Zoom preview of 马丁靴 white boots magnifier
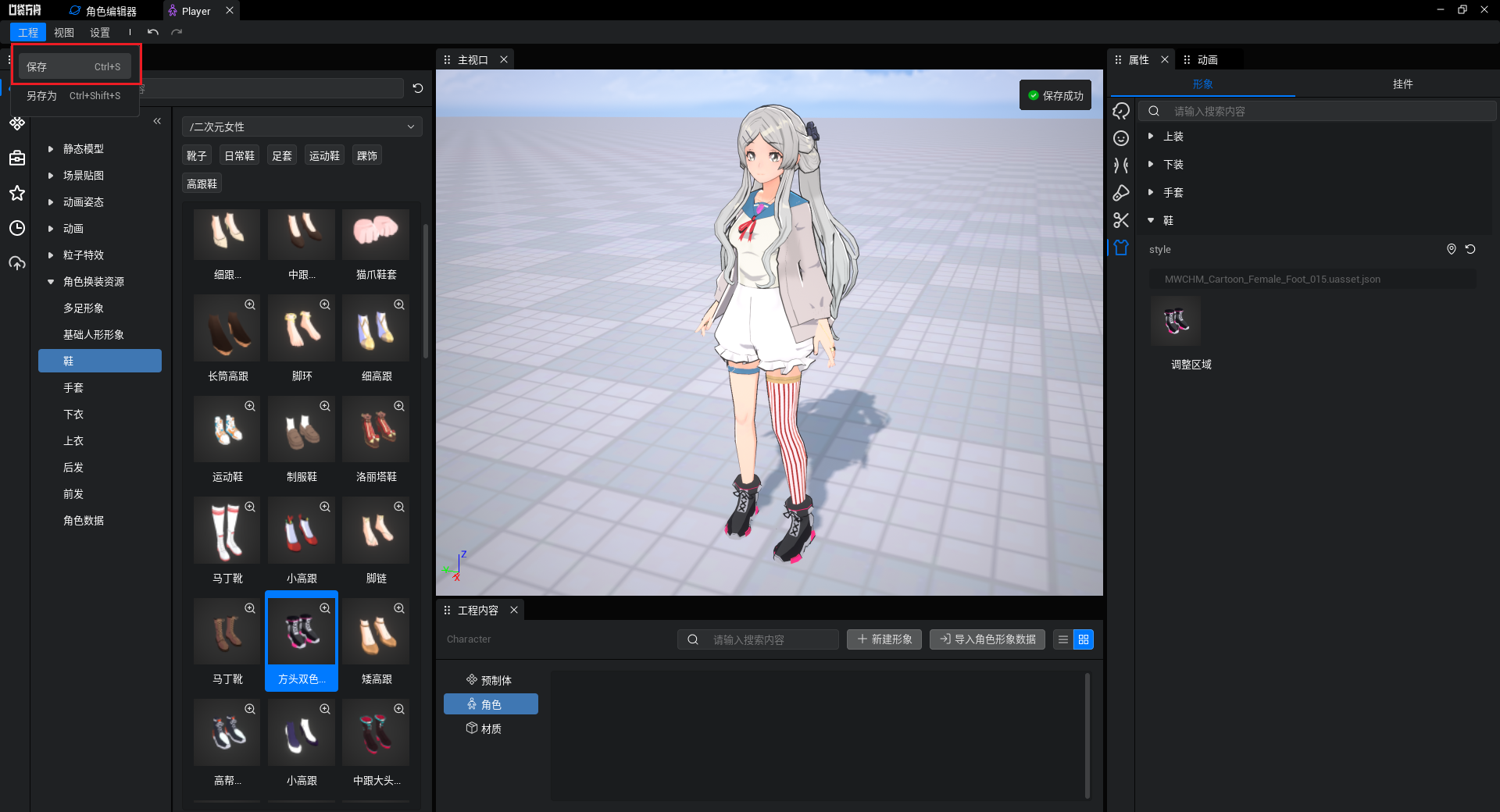Viewport: 1500px width, 812px height. pyautogui.click(x=250, y=507)
